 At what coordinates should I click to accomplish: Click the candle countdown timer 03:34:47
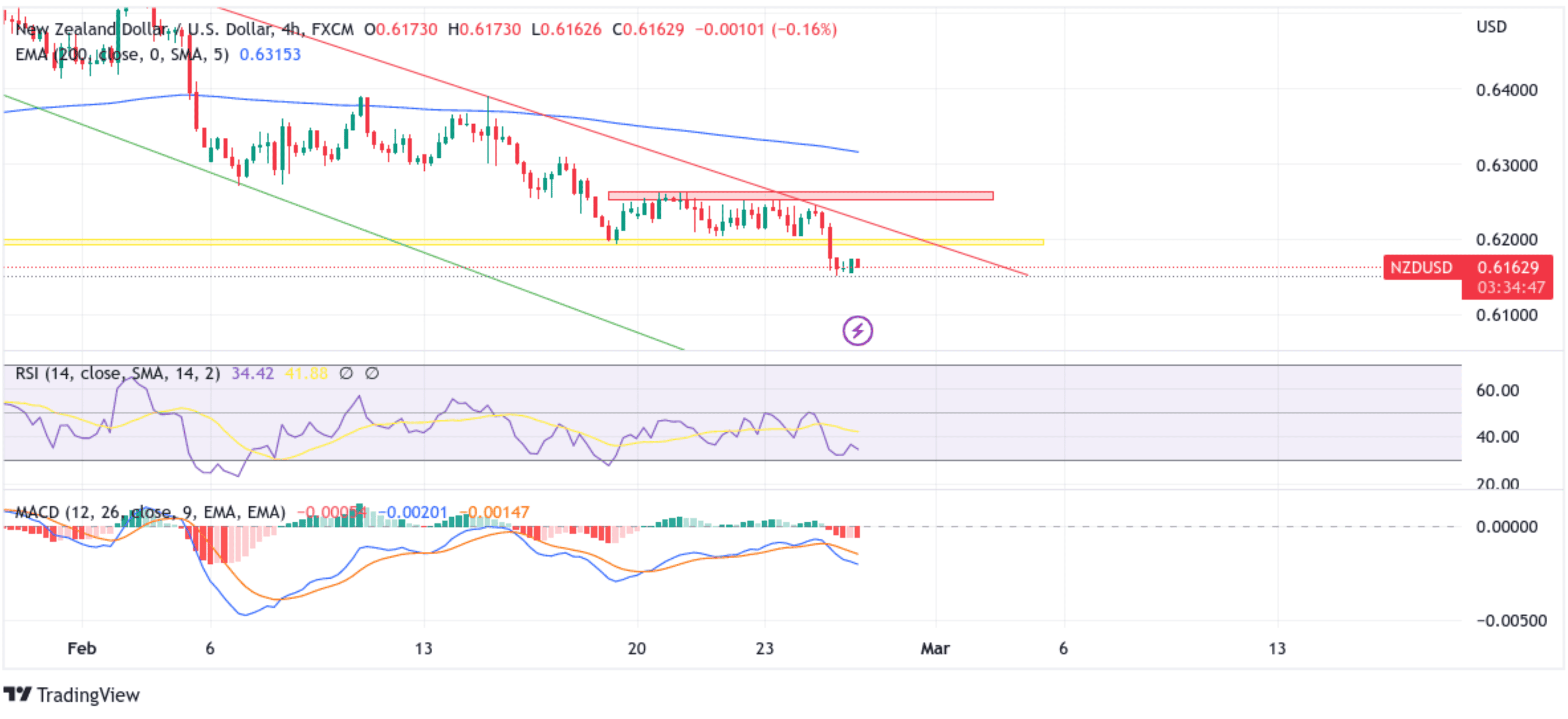(x=1511, y=287)
